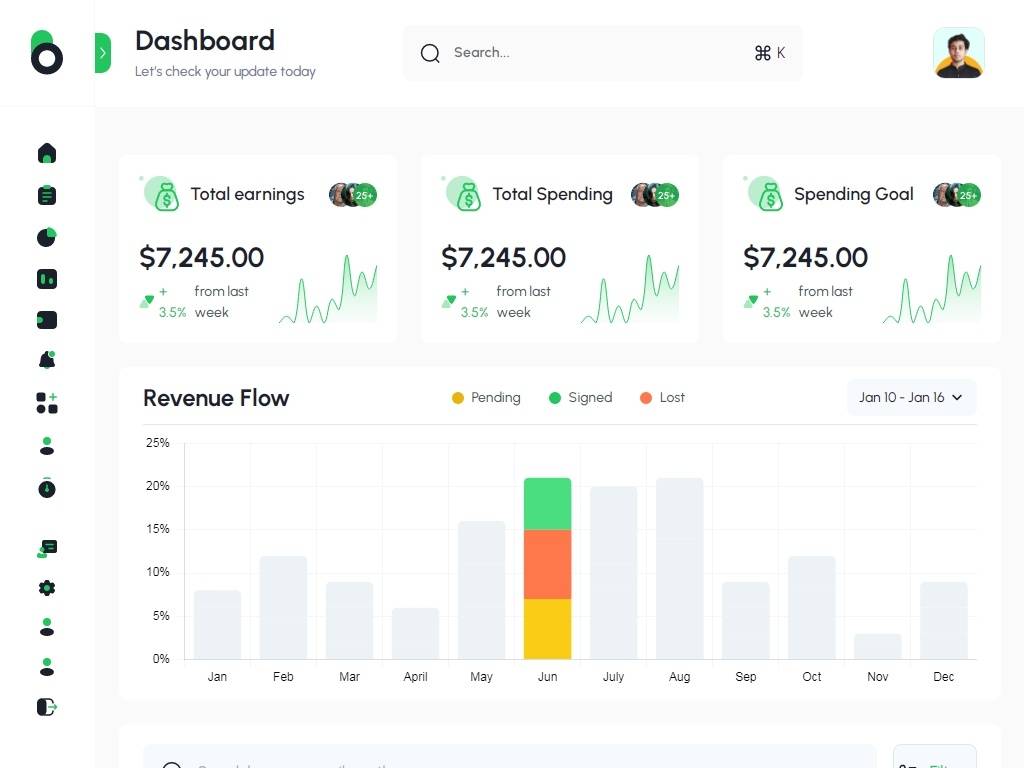Toggle the Lost legend item
1024x768 pixels.
tap(662, 398)
